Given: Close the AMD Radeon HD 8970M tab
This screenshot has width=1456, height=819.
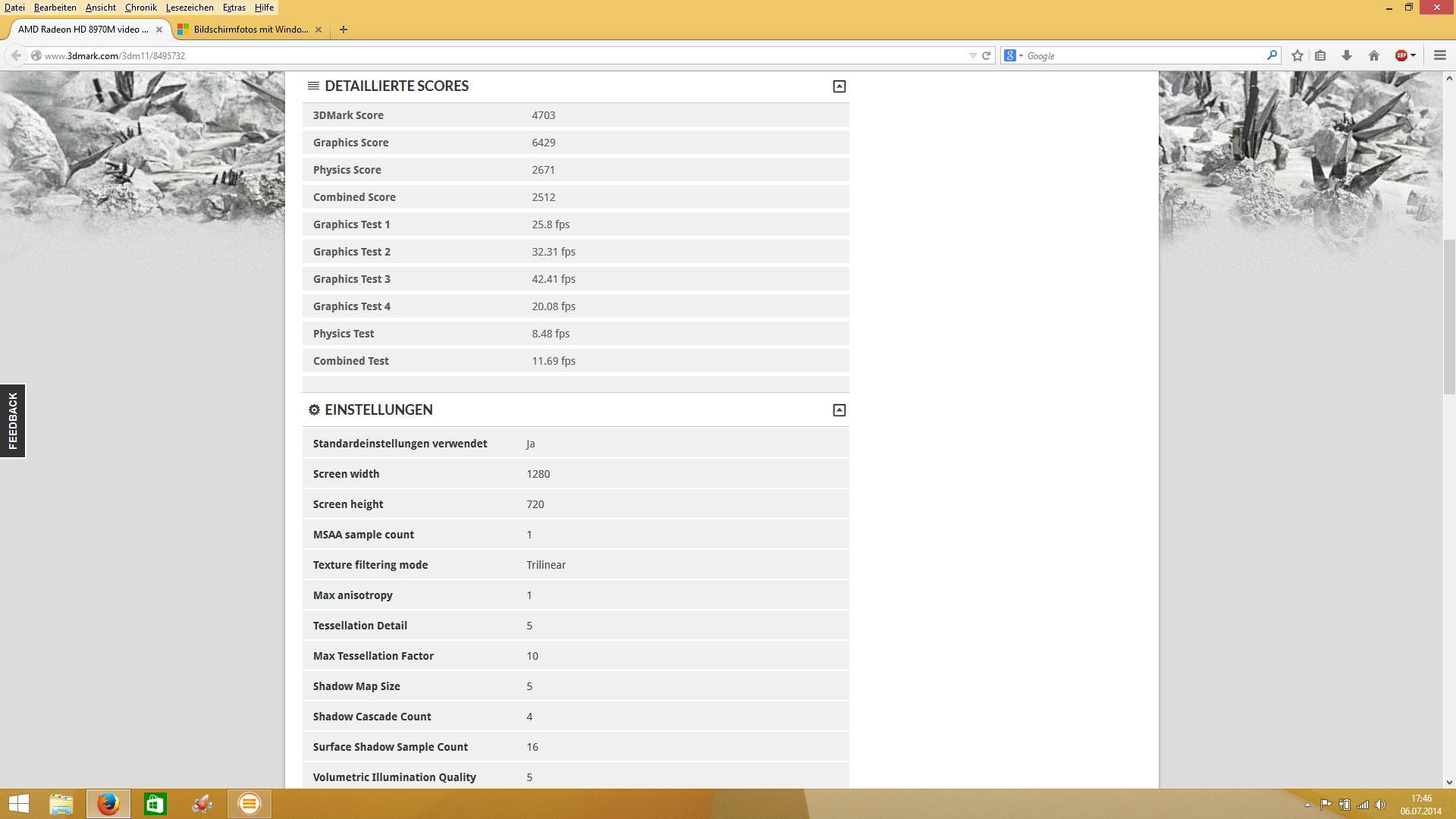Looking at the screenshot, I should (159, 30).
